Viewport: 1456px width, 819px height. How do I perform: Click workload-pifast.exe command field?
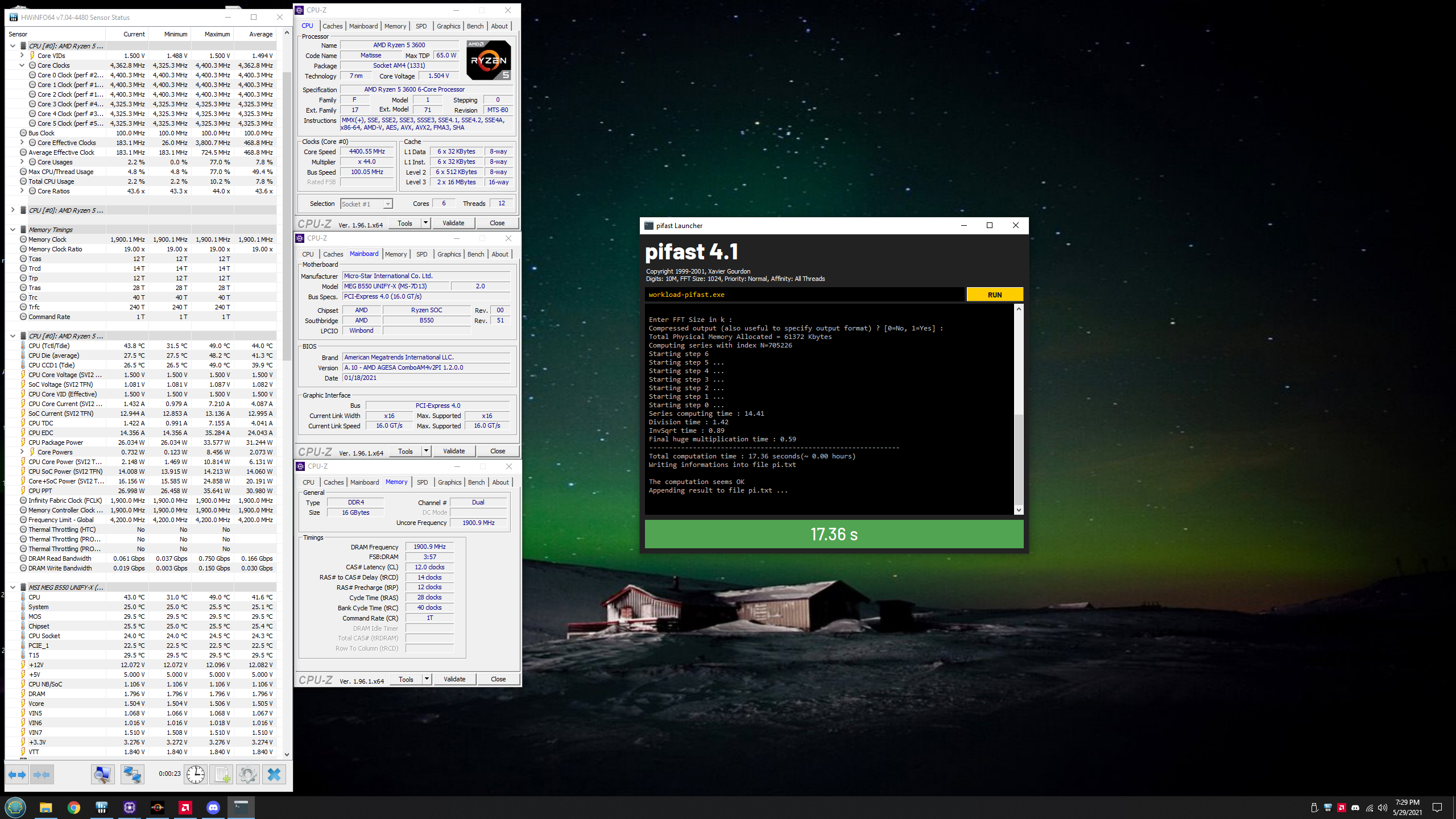pos(805,295)
